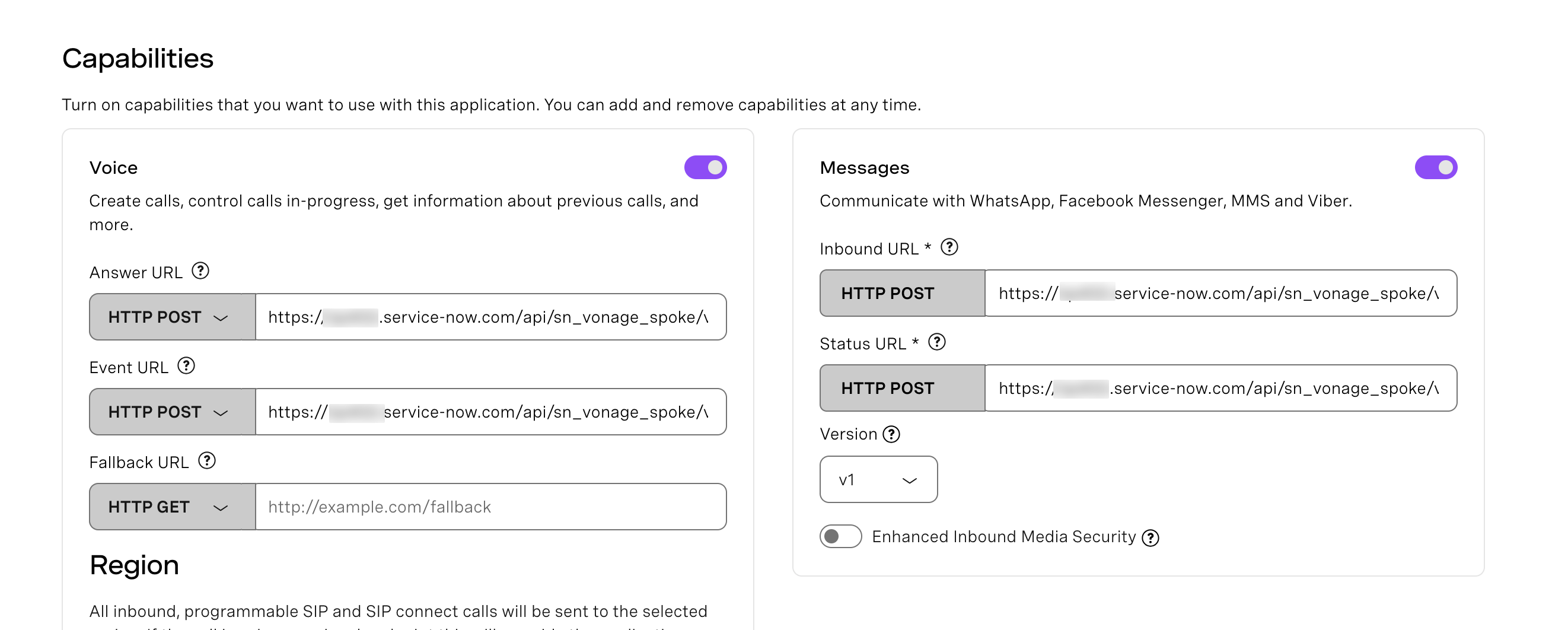Enable Enhanced Inbound Media Security toggle
This screenshot has width=1568, height=630.
click(x=840, y=536)
